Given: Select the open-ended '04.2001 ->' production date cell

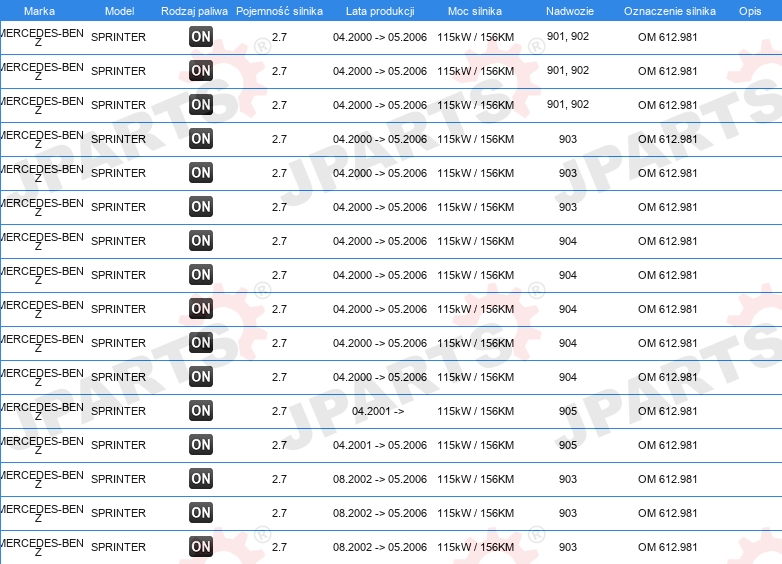Looking at the screenshot, I should tap(378, 411).
